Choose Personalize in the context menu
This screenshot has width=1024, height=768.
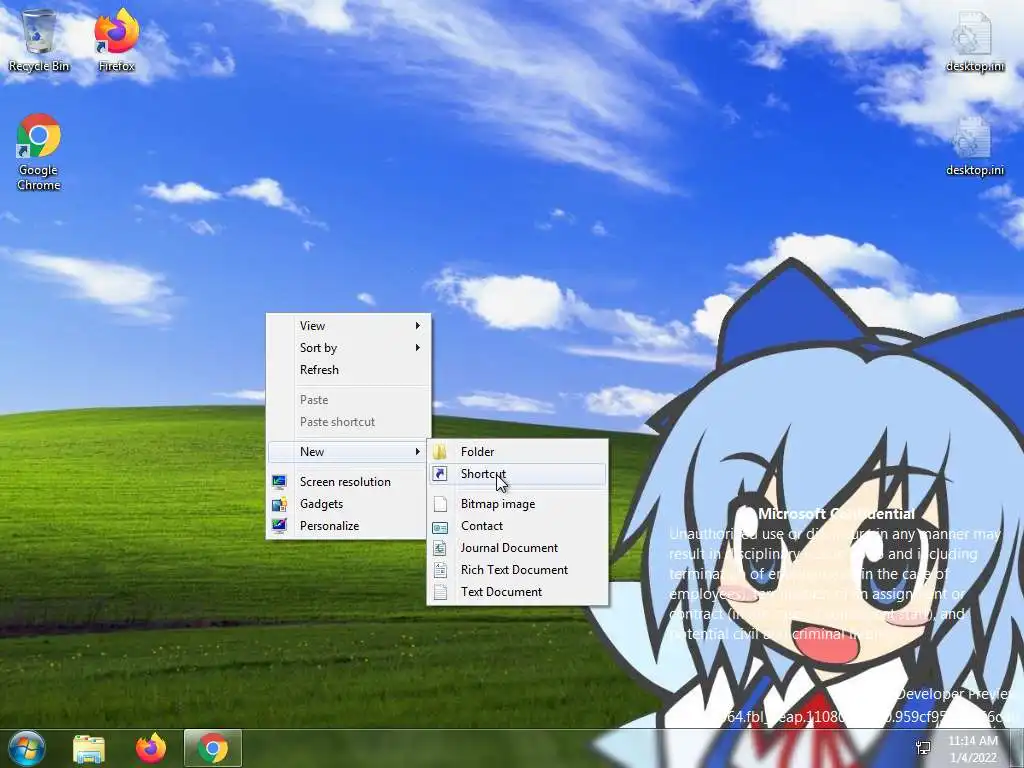[347, 526]
